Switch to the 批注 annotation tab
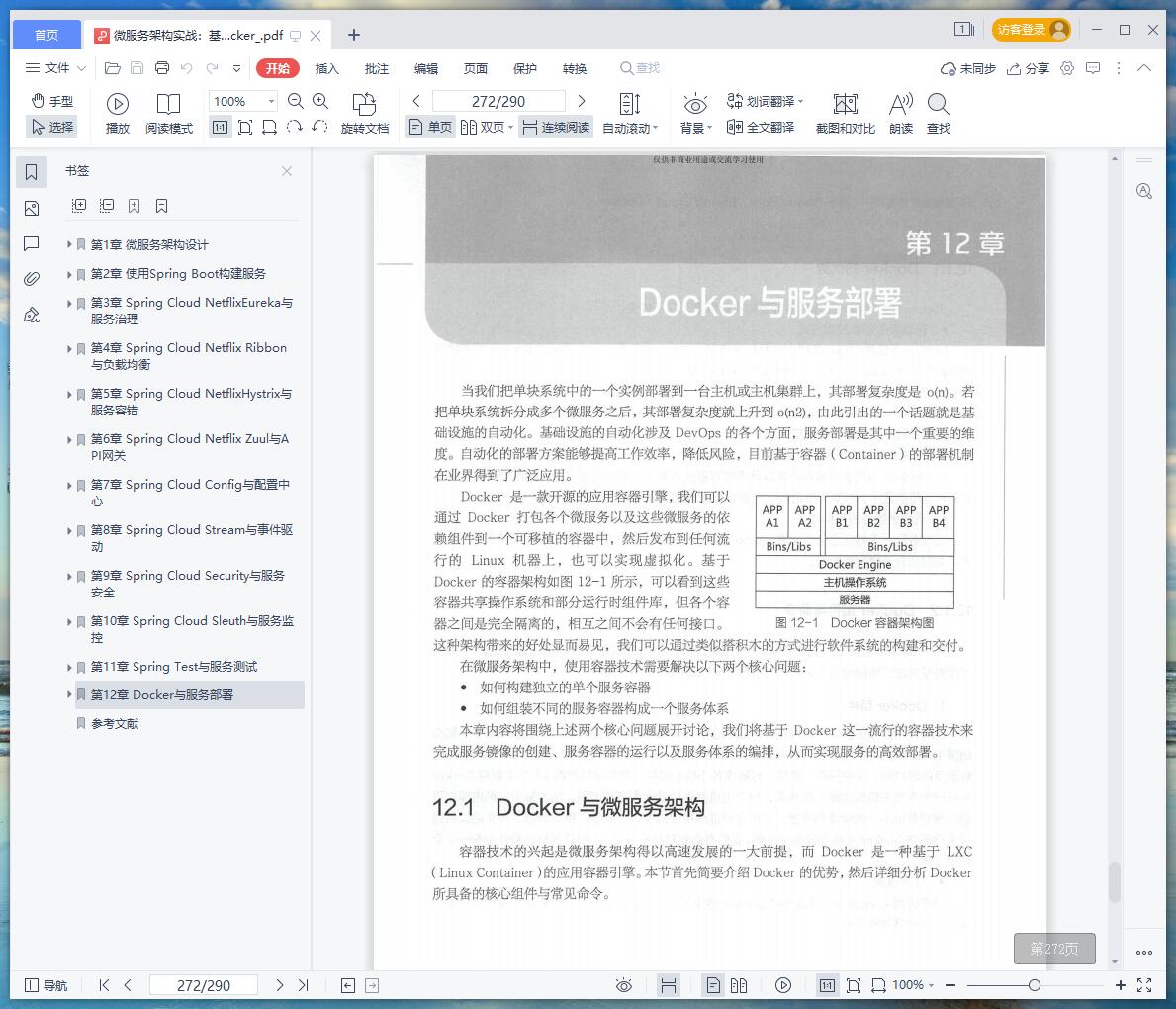The width and height of the screenshot is (1176, 1009). tap(377, 68)
